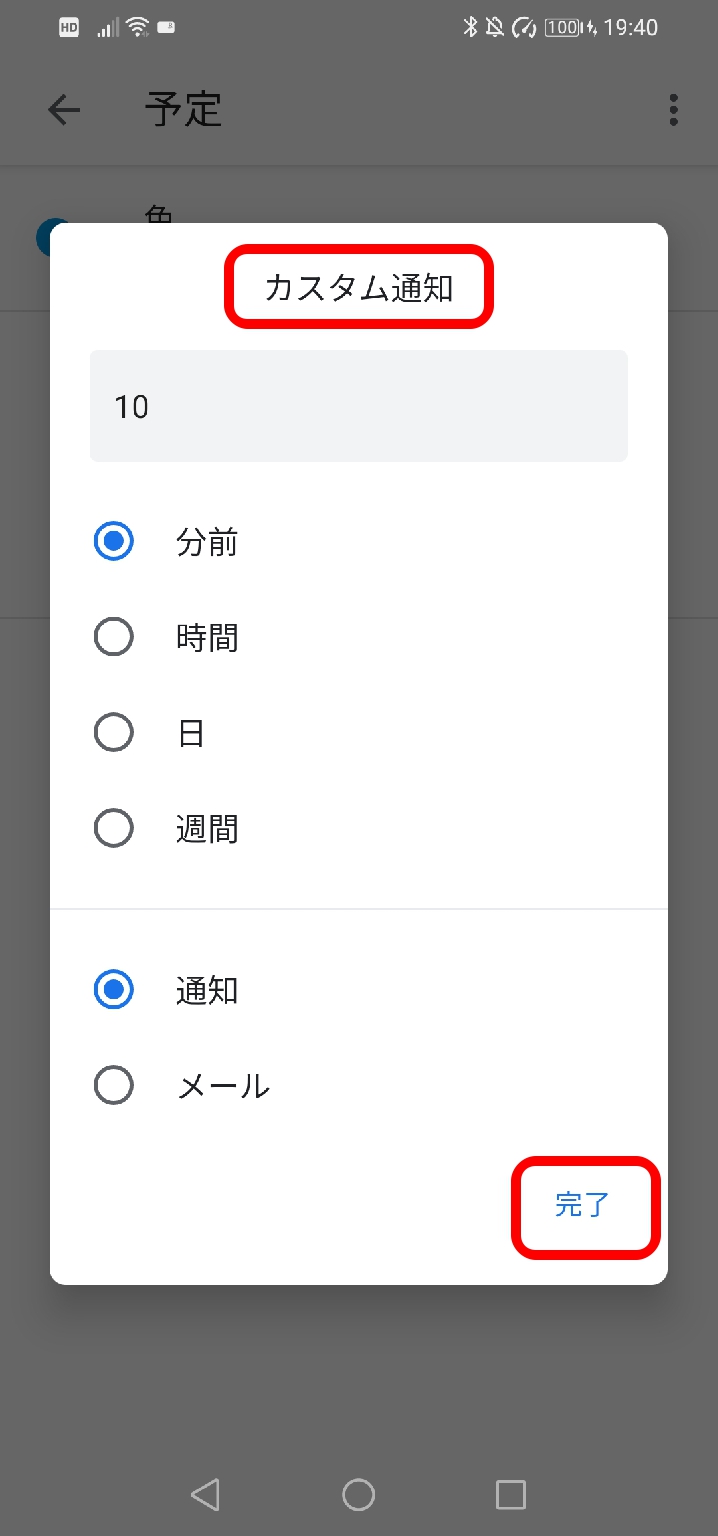The width and height of the screenshot is (718, 1536).
Task: Select the 分前 time unit option
Action: click(x=113, y=542)
